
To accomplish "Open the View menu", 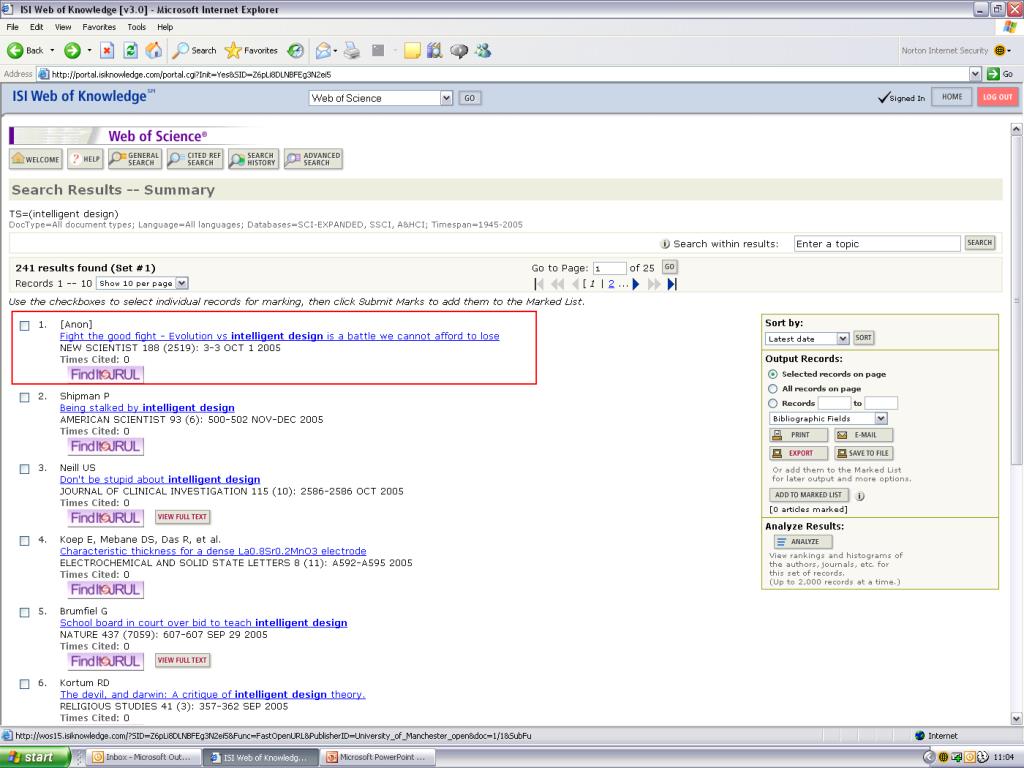I will coord(63,27).
